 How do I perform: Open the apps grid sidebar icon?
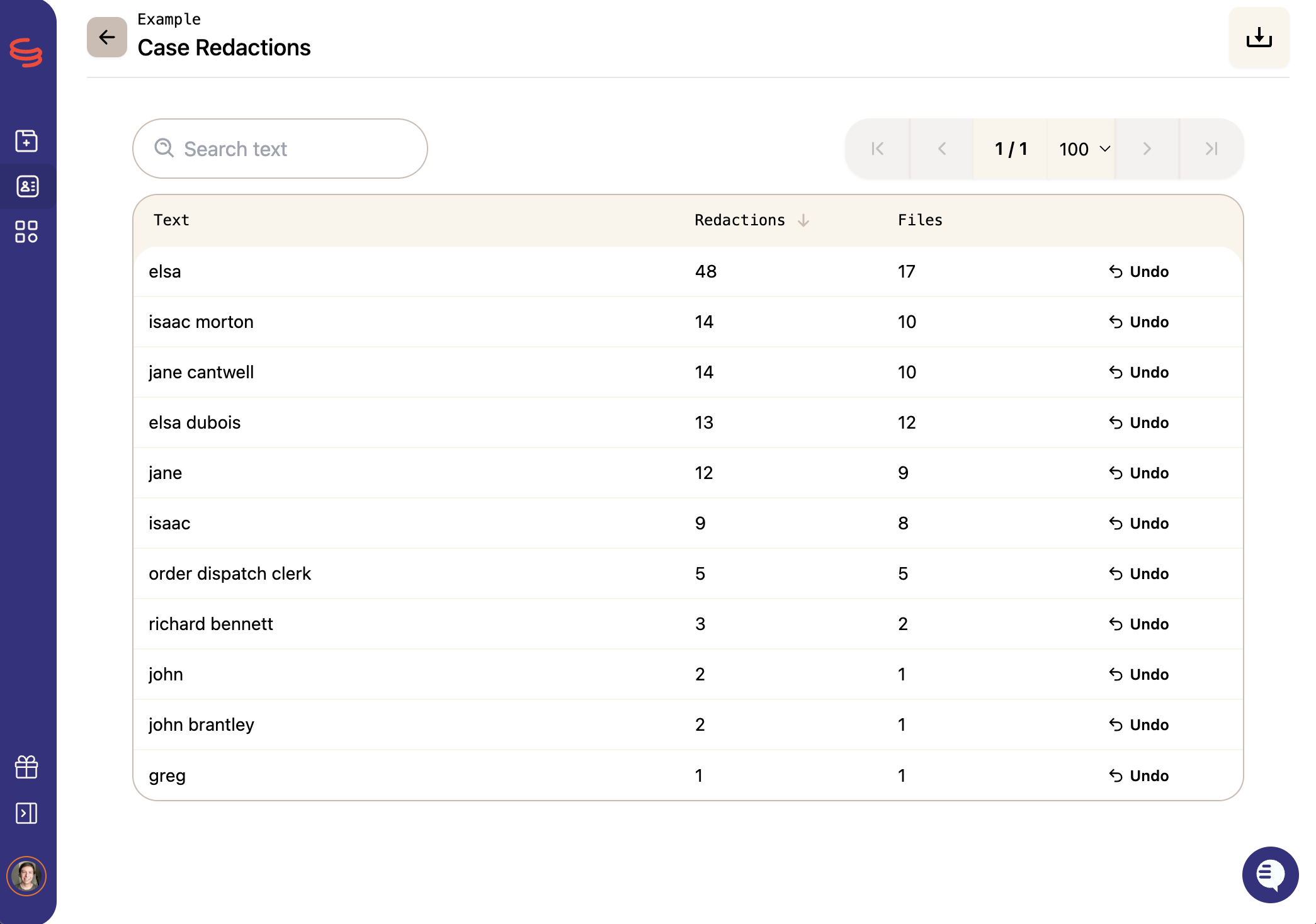[x=26, y=232]
